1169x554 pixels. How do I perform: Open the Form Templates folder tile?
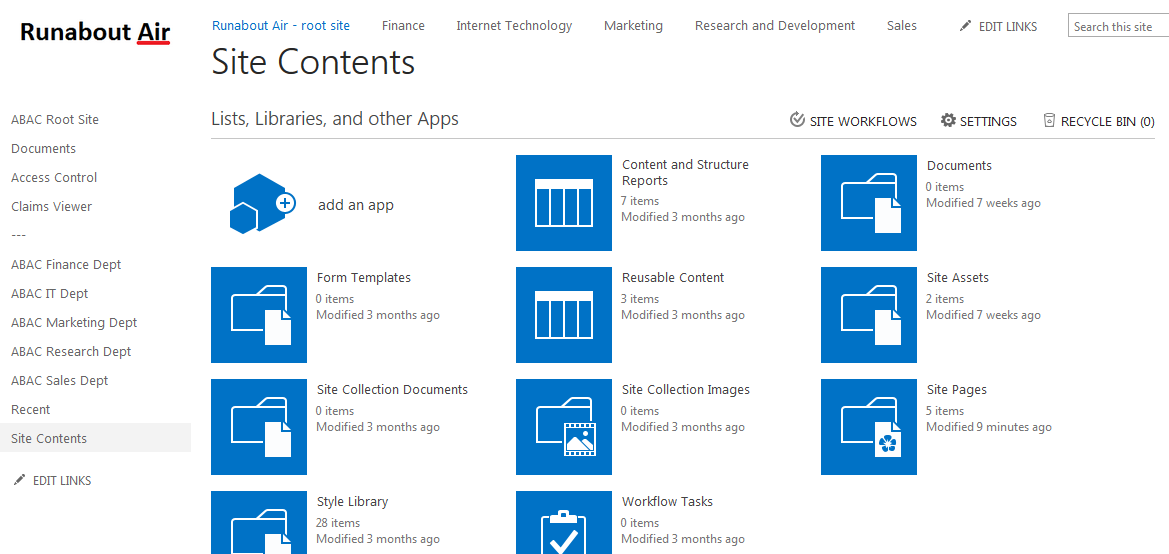click(259, 315)
